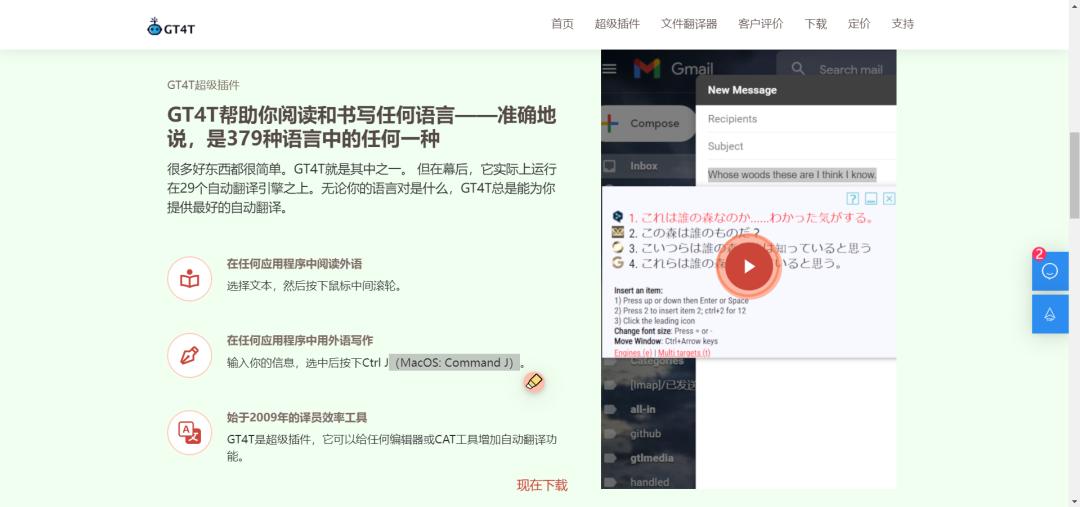Click the Recipients field in New Message

[796, 118]
